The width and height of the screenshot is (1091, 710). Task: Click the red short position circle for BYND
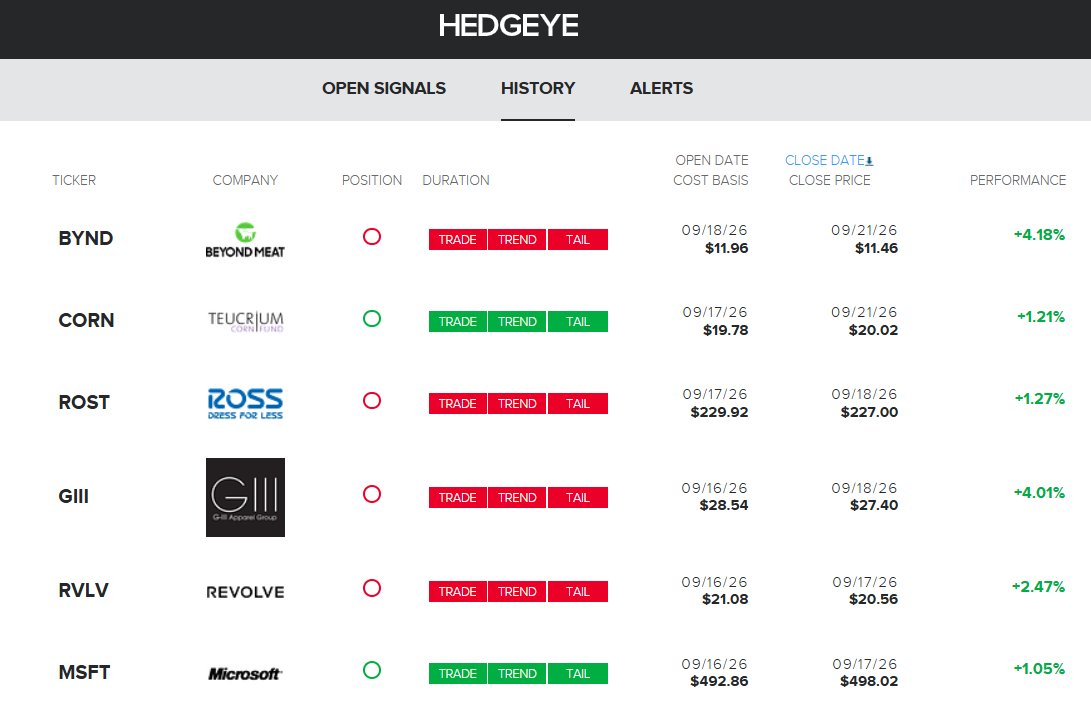pyautogui.click(x=372, y=237)
